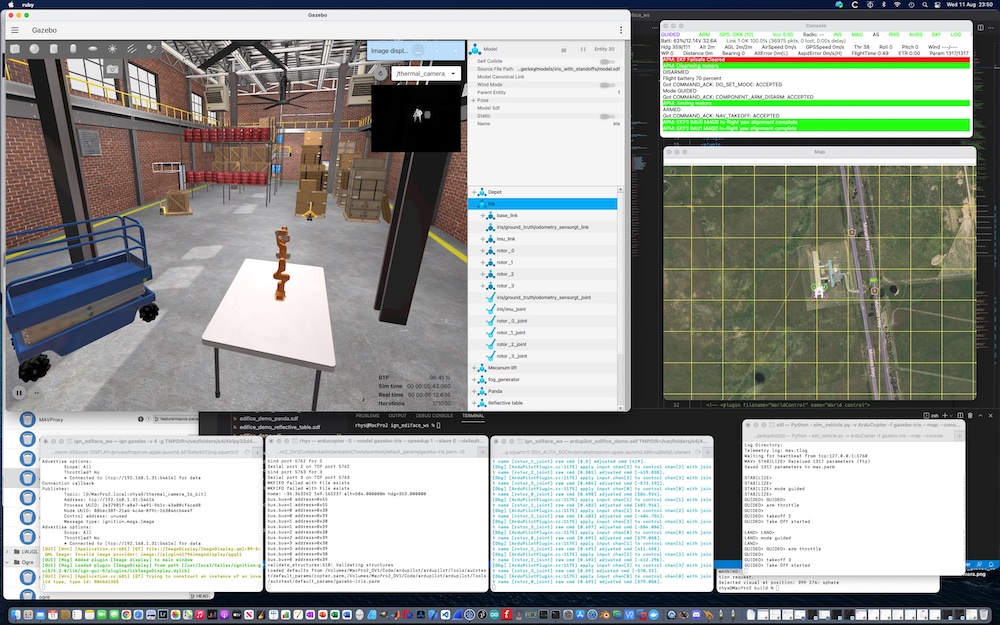Insert a point light using the sun icon
Screen dimensions: 1000x625
(113, 48)
